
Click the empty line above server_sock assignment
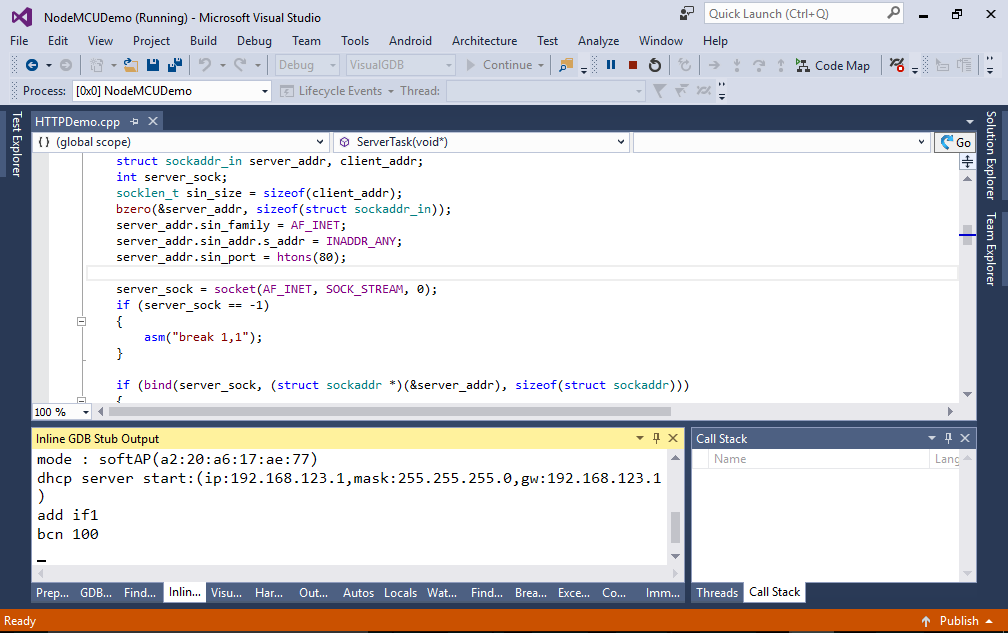(521, 273)
